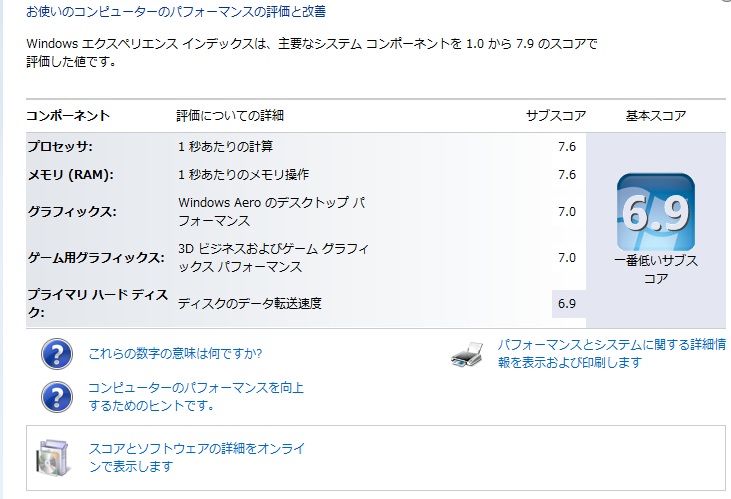Select the グラフィックス row label

point(72,211)
